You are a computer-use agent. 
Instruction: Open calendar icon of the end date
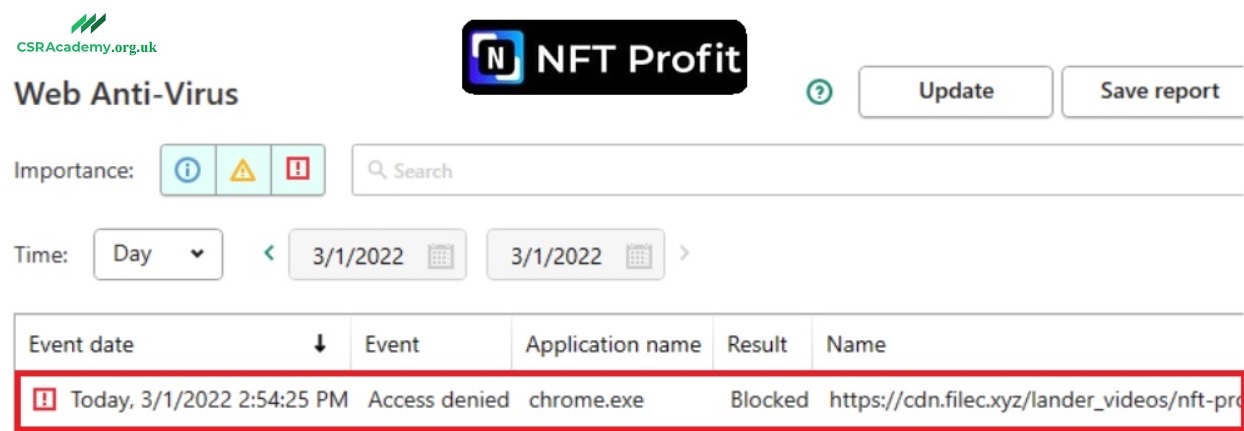(x=638, y=256)
